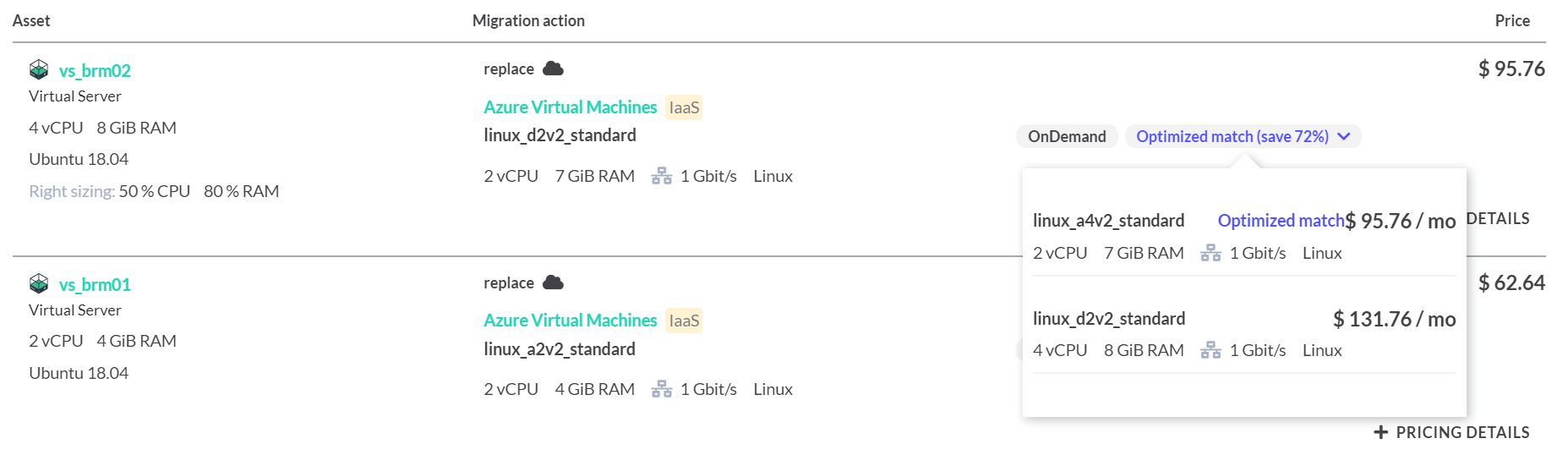Click cloud icon next to replace for vs_brm01
Image resolution: width=1568 pixels, height=466 pixels.
[x=554, y=282]
